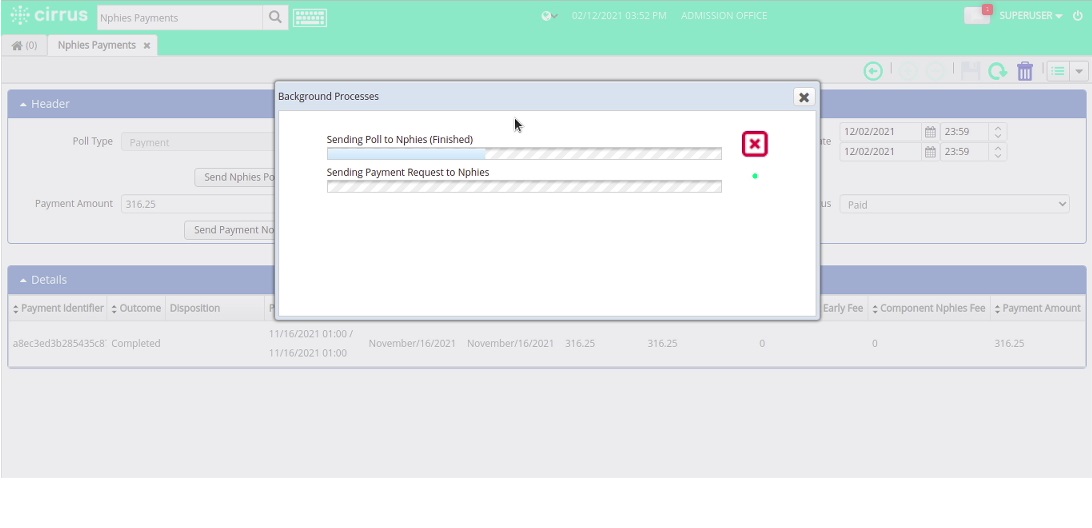Screen dimensions: 1092x528
Task: Click the green refresh icon
Action: (x=997, y=71)
